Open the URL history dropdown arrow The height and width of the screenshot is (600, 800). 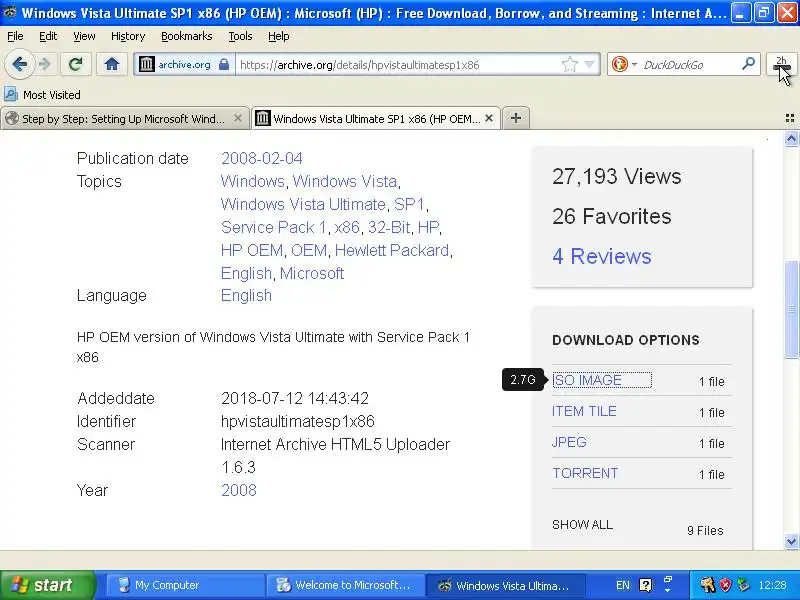[x=589, y=64]
